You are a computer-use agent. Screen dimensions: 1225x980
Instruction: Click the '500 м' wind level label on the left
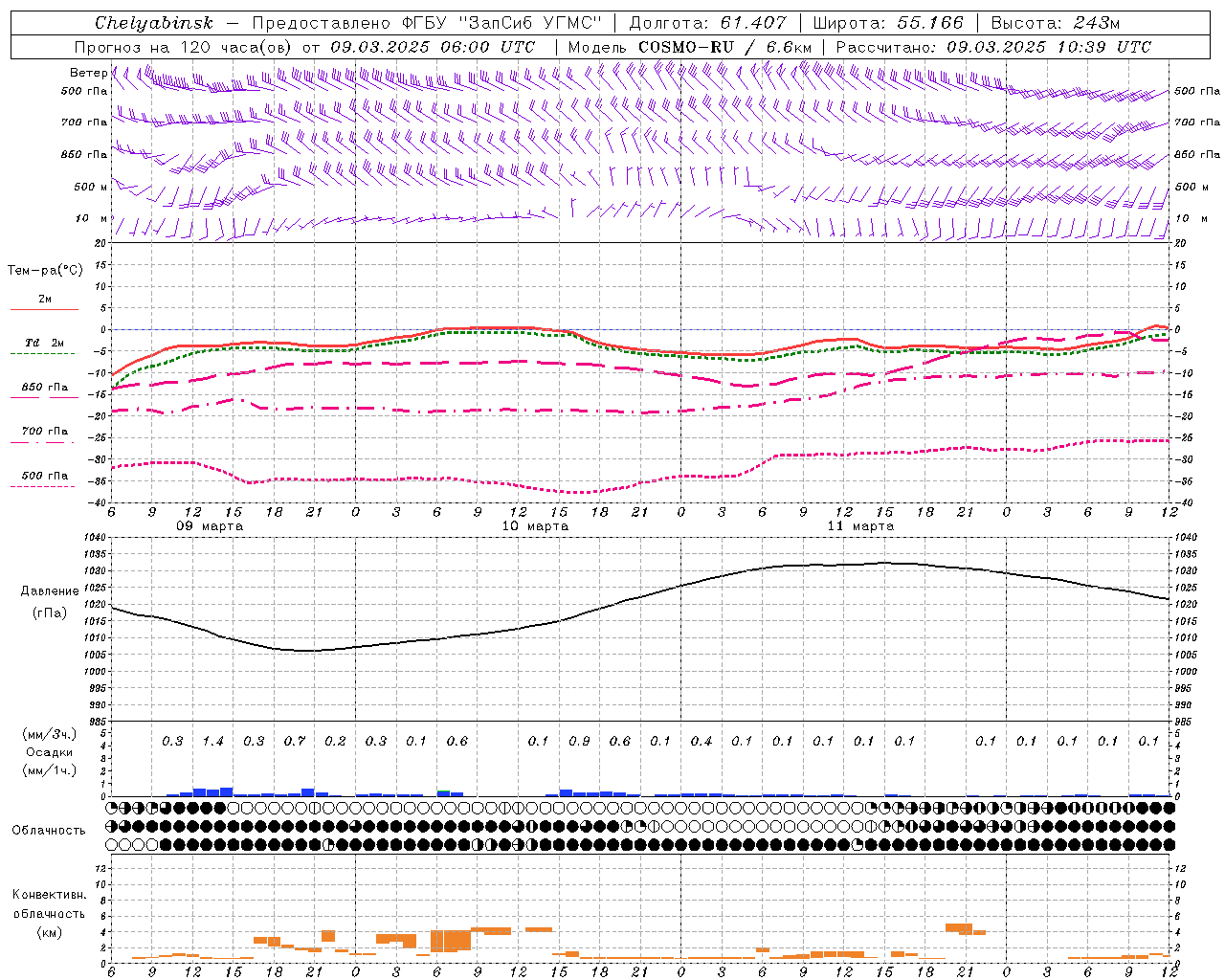90,187
